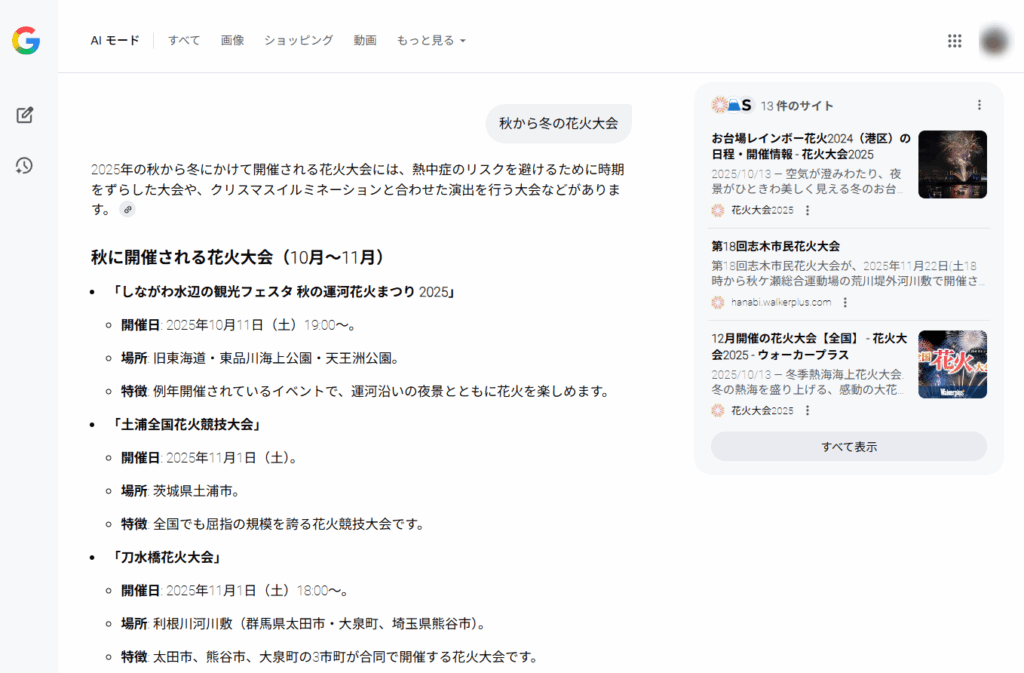Open the お台場レインボー花火2024 article link

click(810, 146)
